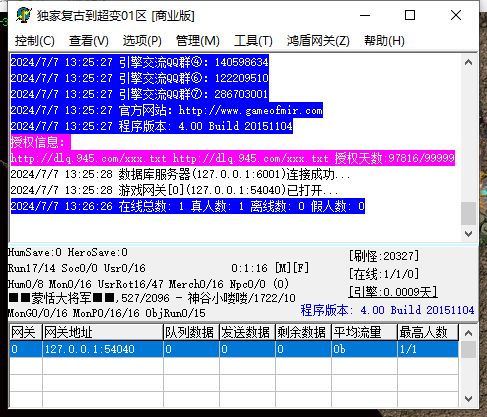The width and height of the screenshot is (487, 417).
Task: Click the Run17/14 Soc0/0 status text
Action: [x=77, y=268]
